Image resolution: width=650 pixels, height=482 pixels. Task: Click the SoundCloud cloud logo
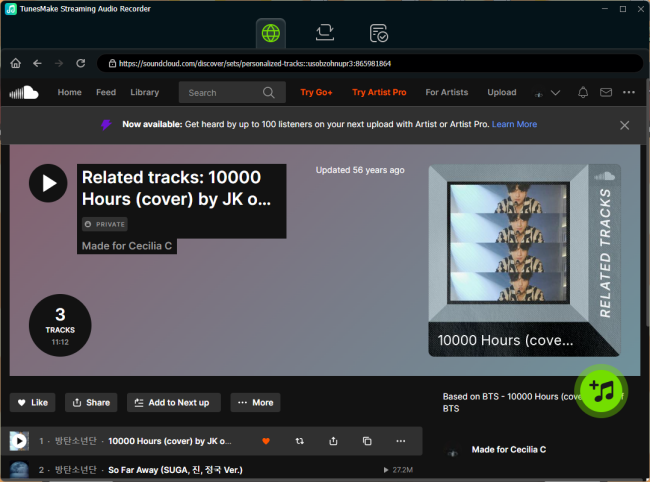pyautogui.click(x=24, y=92)
